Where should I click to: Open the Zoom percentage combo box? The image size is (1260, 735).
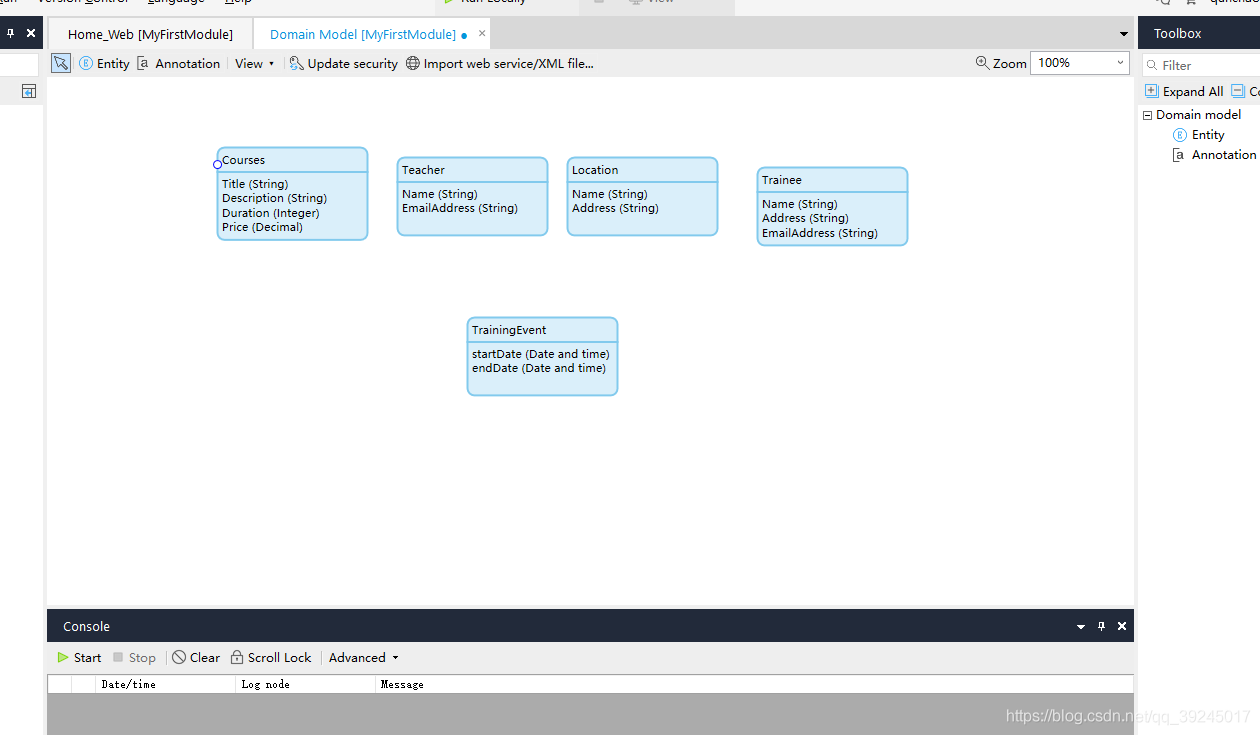(1079, 63)
